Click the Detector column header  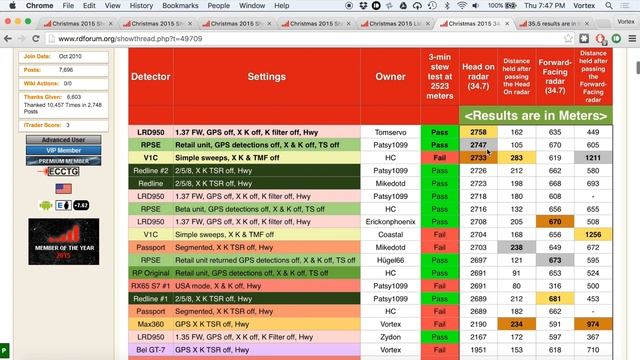151,77
